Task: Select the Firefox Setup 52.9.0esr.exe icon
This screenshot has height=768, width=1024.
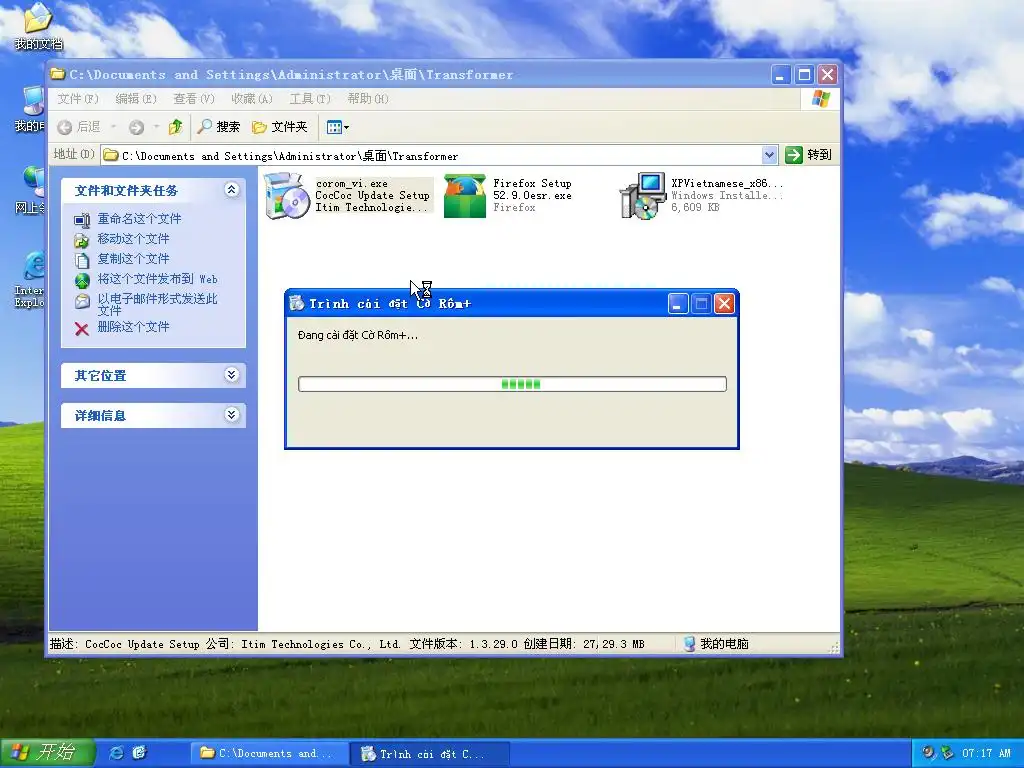Action: coord(465,195)
